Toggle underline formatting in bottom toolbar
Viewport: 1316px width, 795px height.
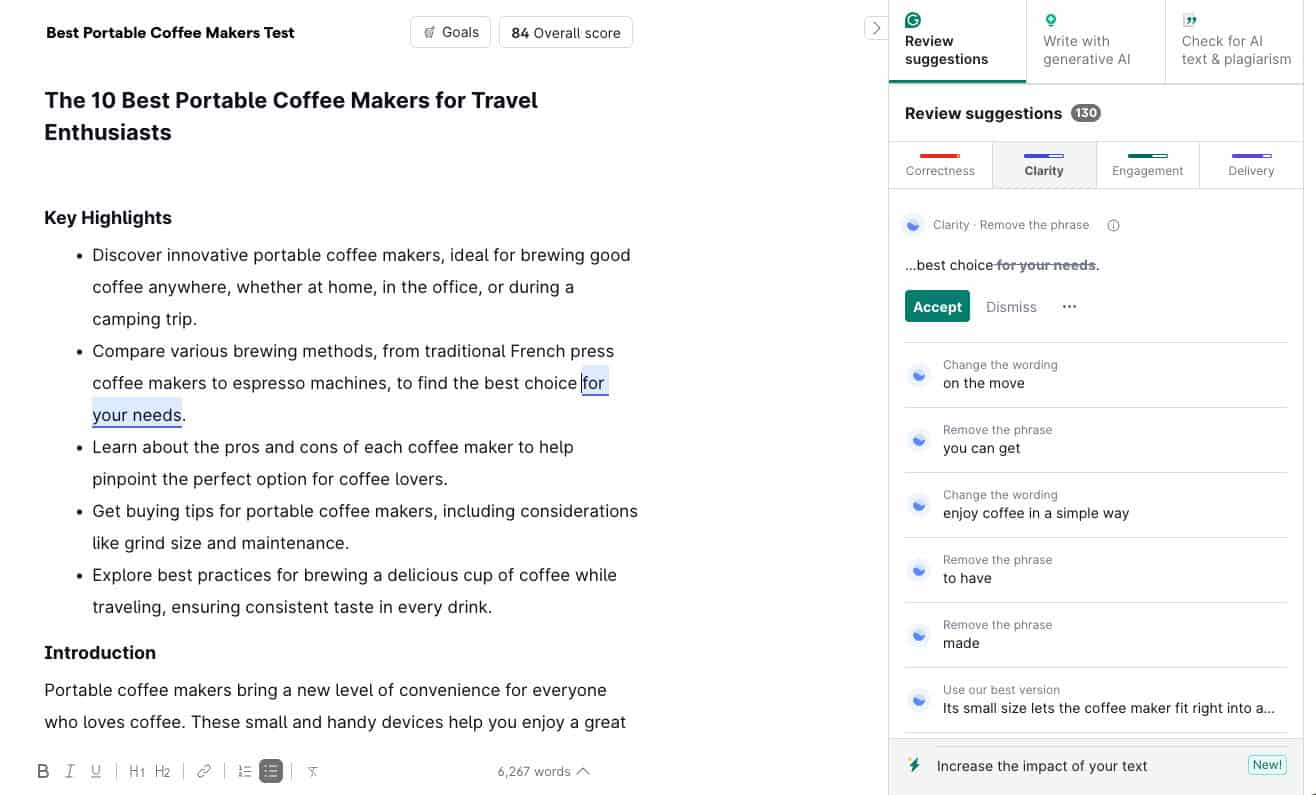coord(96,771)
